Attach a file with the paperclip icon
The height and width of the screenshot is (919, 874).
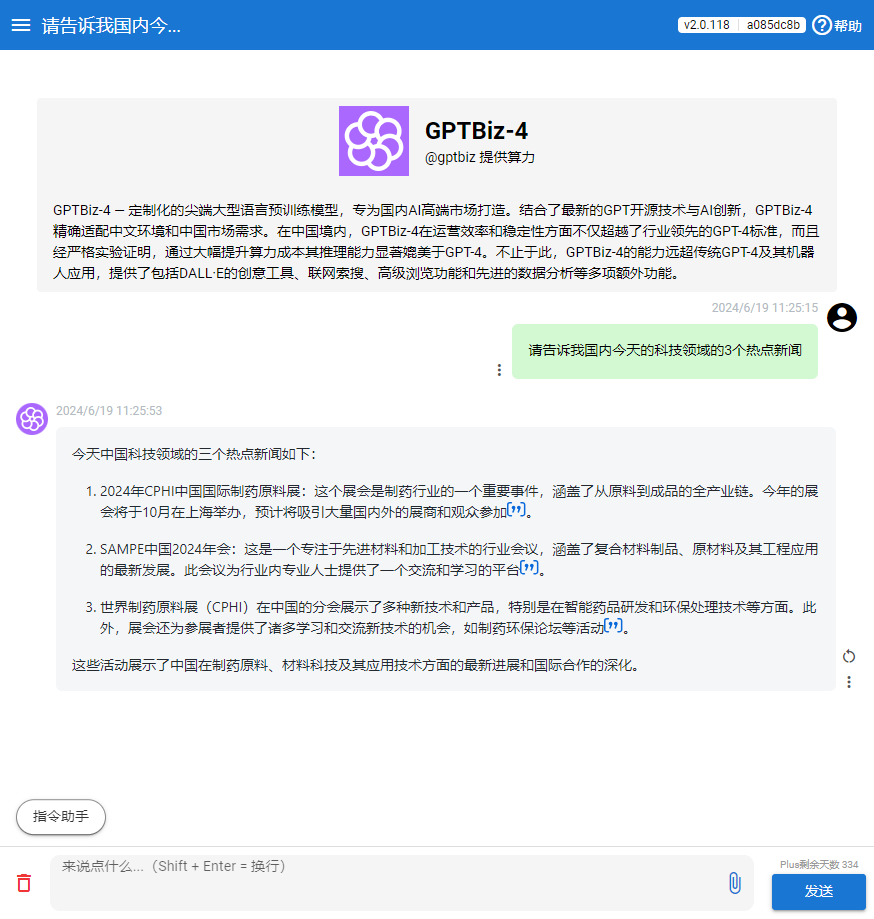734,883
